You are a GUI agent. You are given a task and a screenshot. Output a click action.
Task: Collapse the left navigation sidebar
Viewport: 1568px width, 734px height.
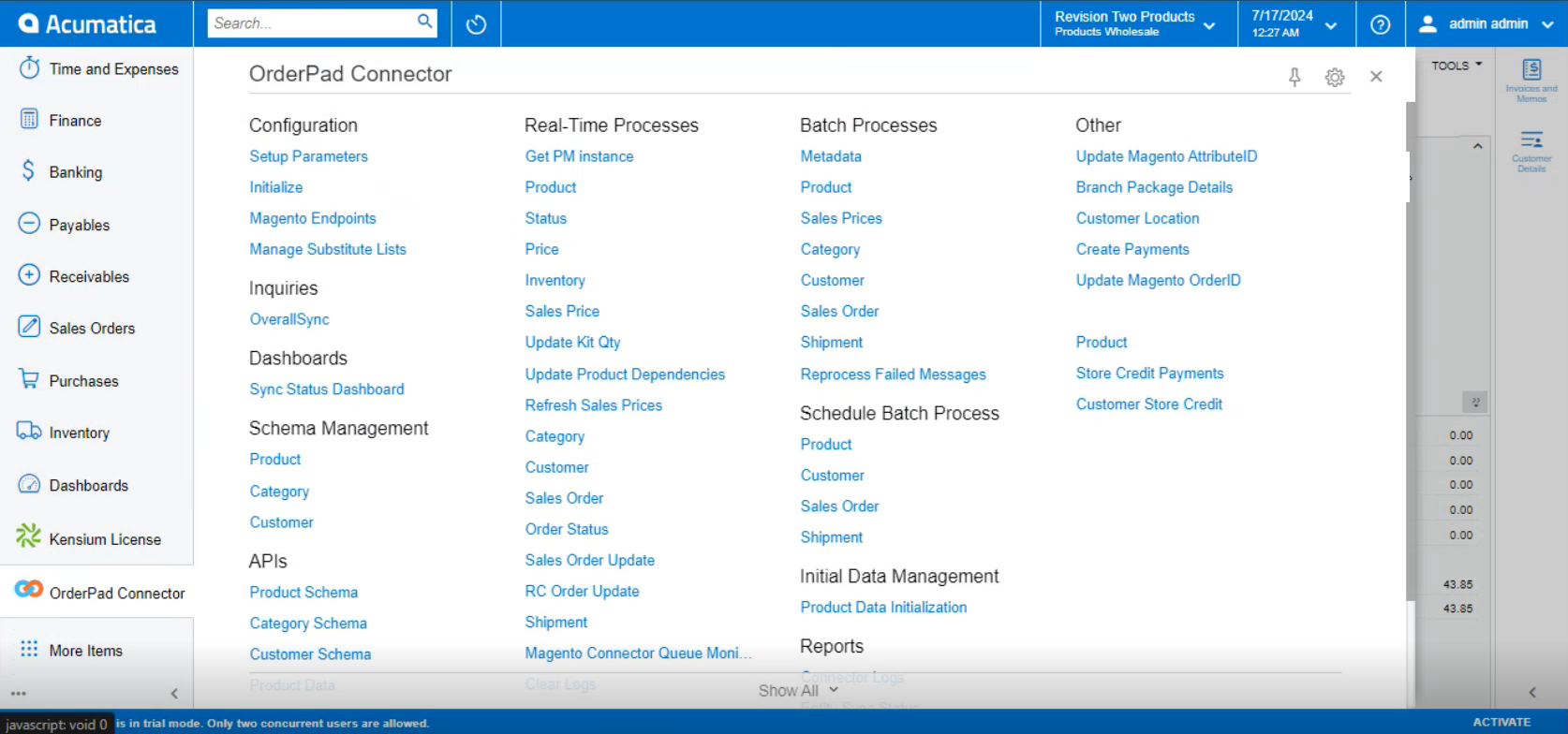[x=174, y=694]
